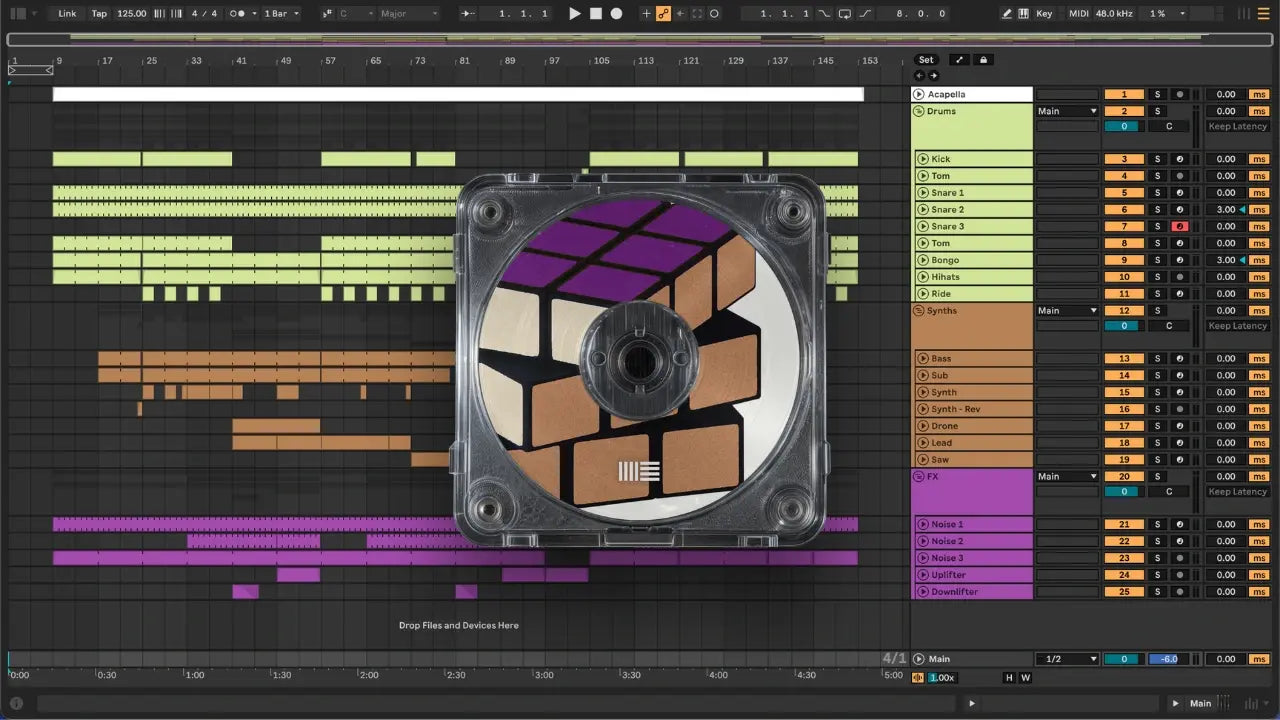
Task: Open Main track 1/2 output dropdown
Action: point(1067,659)
